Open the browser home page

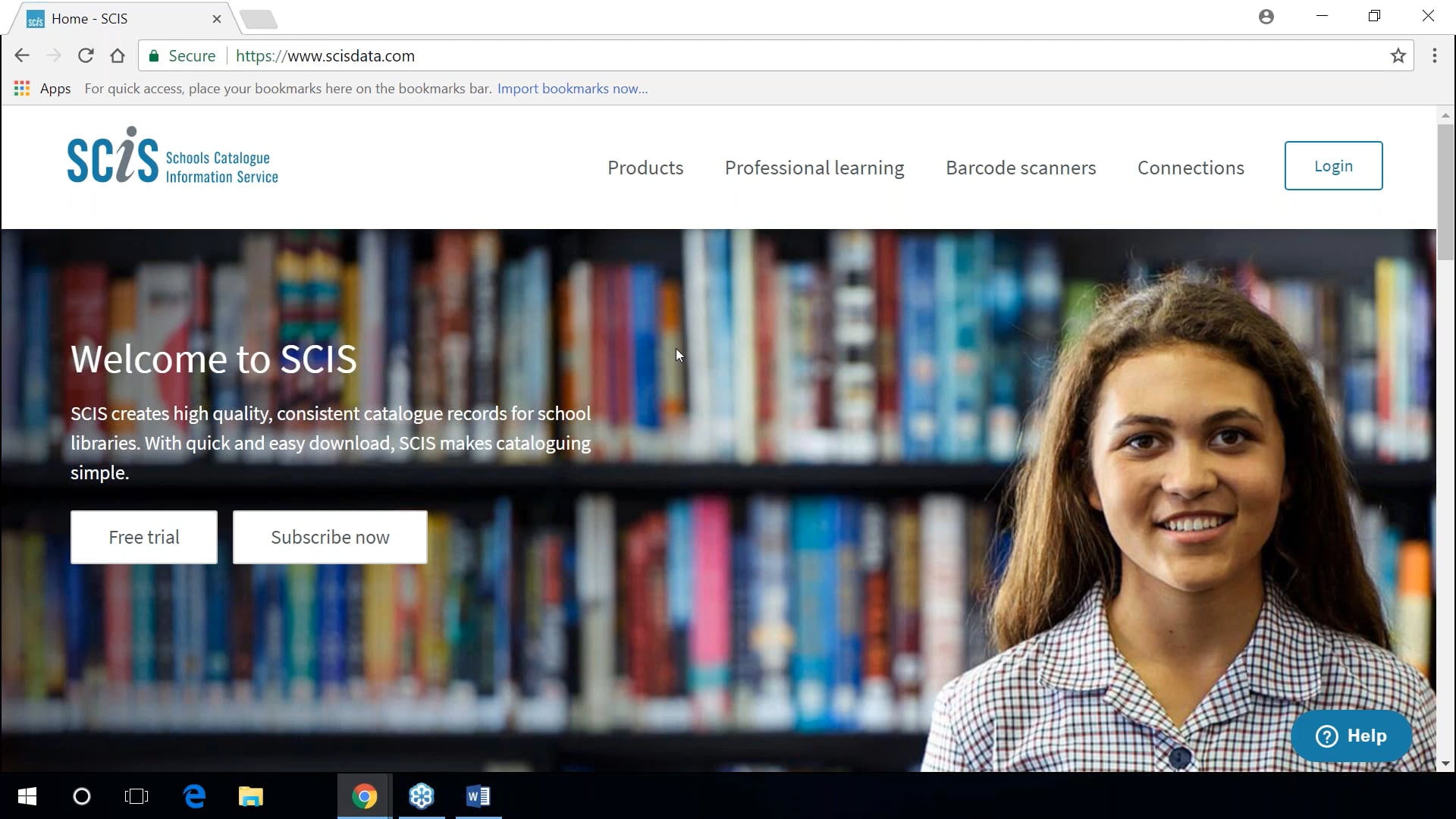117,55
